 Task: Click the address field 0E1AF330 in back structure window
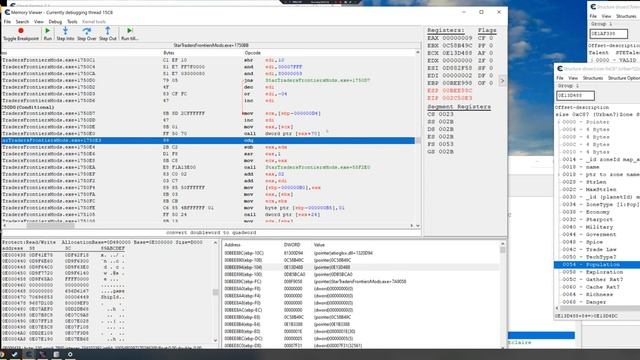click(x=608, y=34)
